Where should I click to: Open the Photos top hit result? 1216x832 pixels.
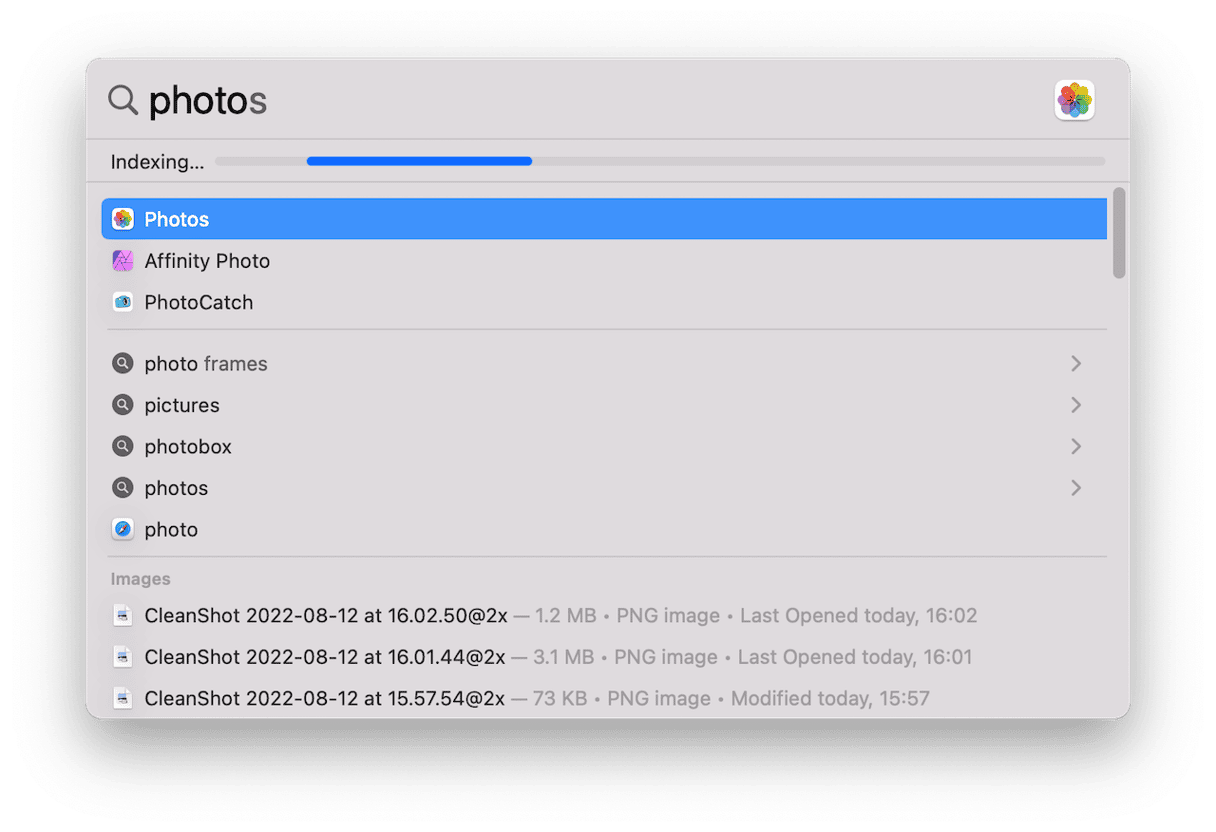pos(604,219)
